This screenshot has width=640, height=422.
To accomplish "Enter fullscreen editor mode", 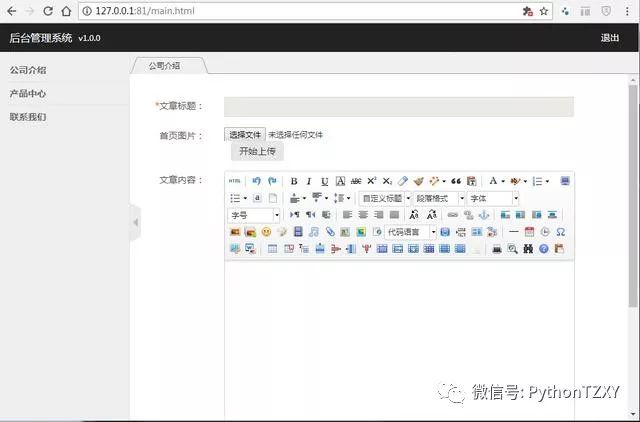I will (565, 181).
